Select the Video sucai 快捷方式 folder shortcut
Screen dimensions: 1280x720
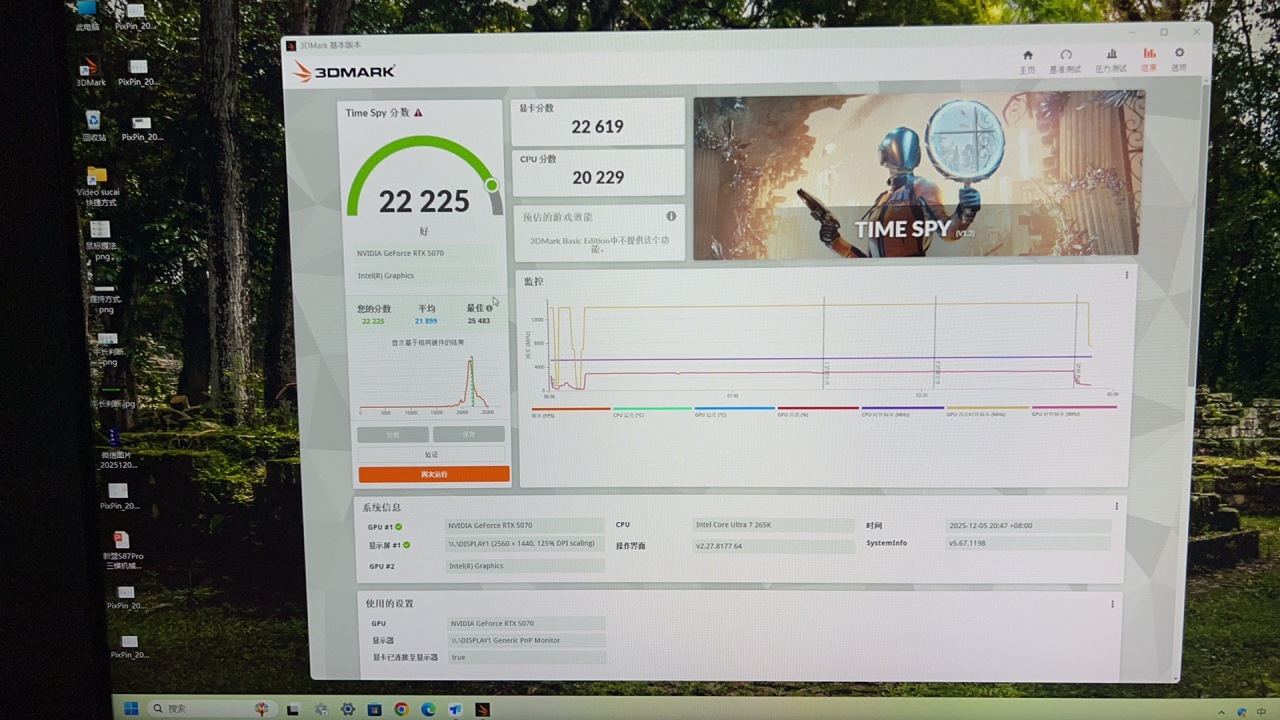coord(97,187)
